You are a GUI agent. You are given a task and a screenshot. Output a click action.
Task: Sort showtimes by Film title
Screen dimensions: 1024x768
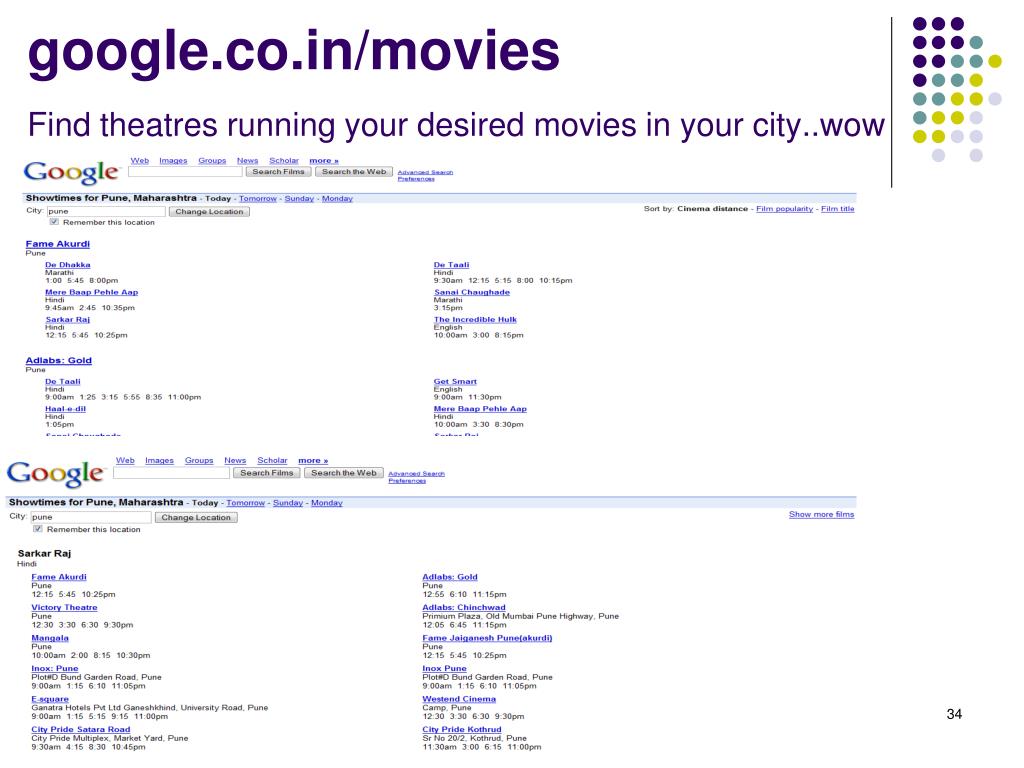(x=837, y=209)
